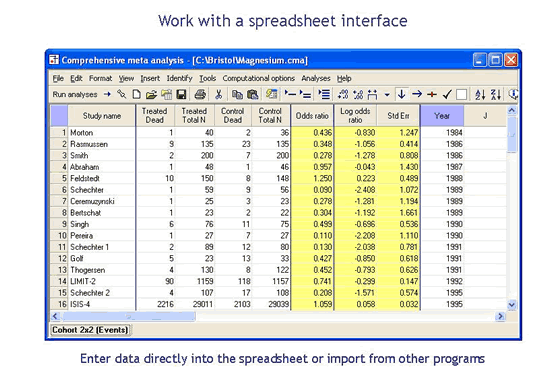This screenshot has height=388, width=550.
Task: Click the Print icon in toolbar
Action: click(200, 94)
